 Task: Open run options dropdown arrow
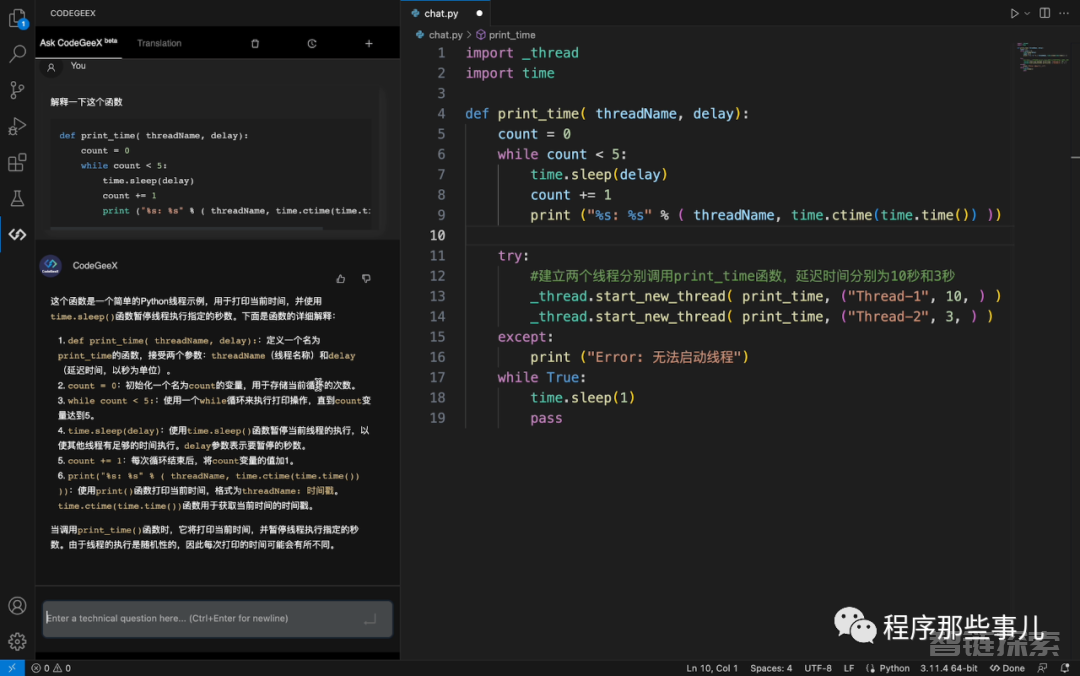coord(1027,13)
